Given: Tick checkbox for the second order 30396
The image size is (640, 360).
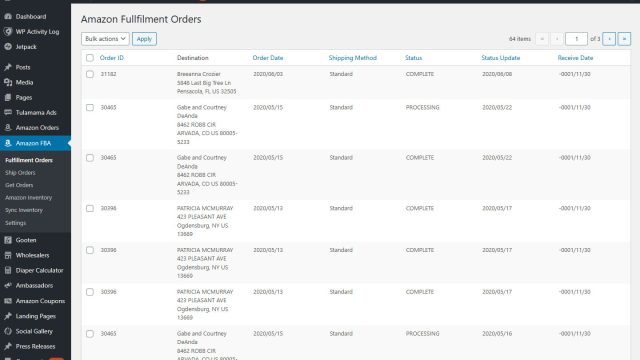Looking at the screenshot, I should click(90, 292).
